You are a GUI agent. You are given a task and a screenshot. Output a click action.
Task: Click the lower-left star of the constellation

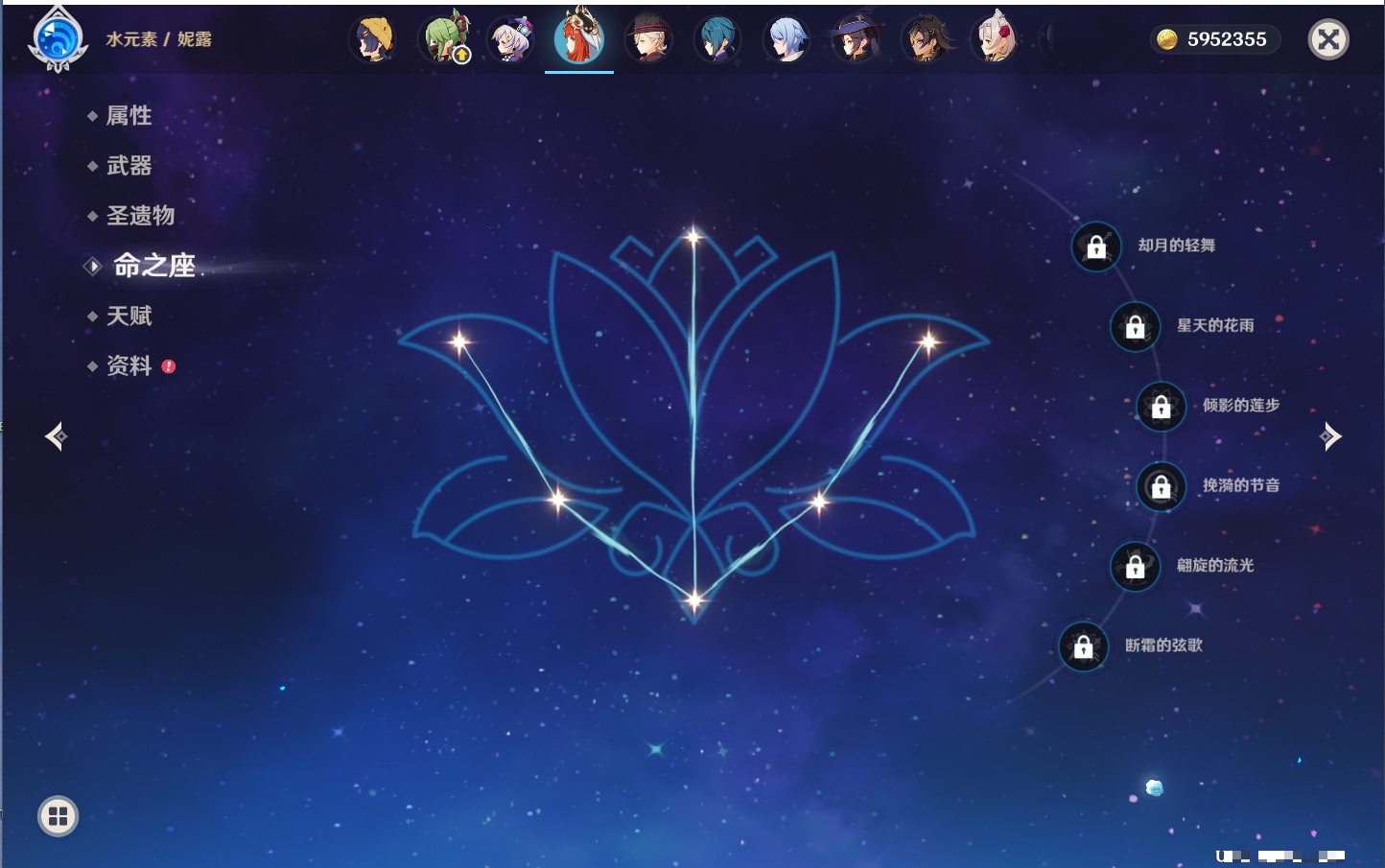click(x=558, y=499)
